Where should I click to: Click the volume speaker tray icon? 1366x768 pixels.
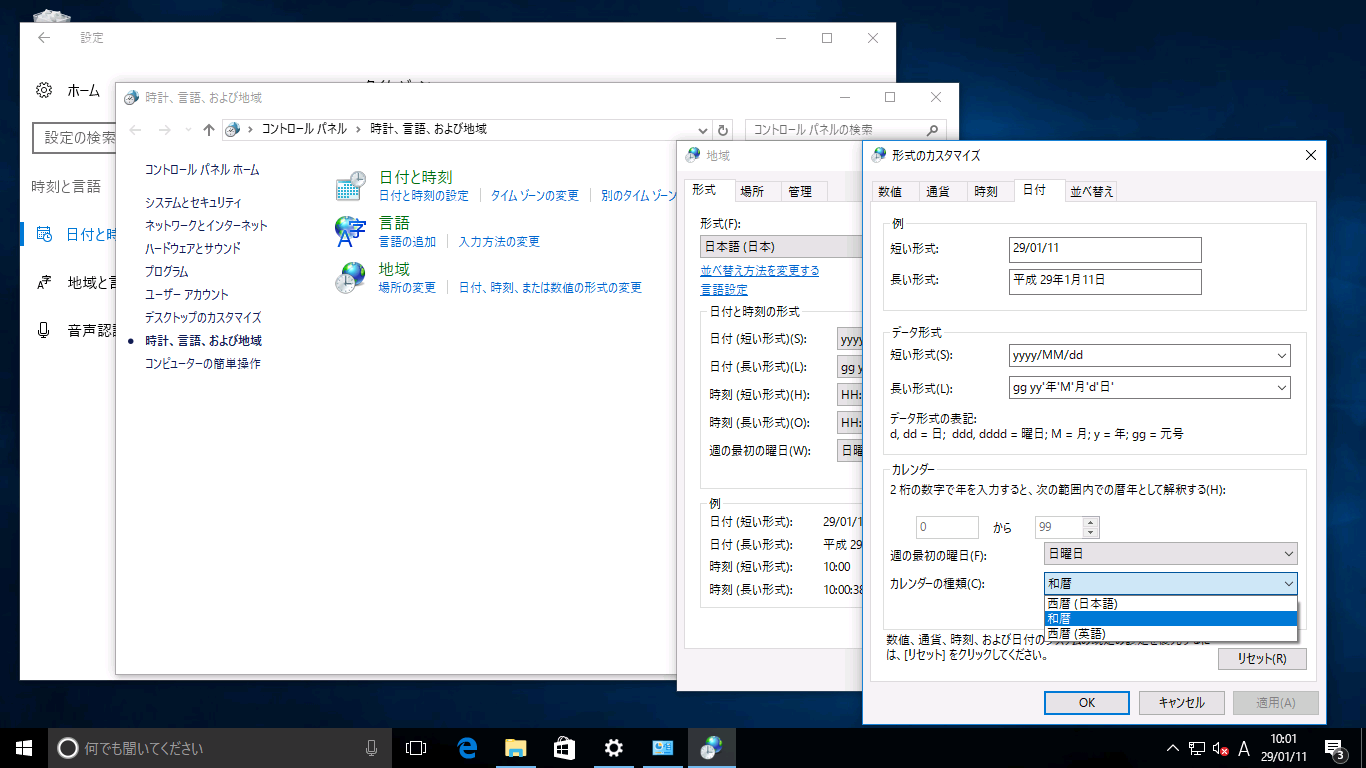coord(1220,748)
